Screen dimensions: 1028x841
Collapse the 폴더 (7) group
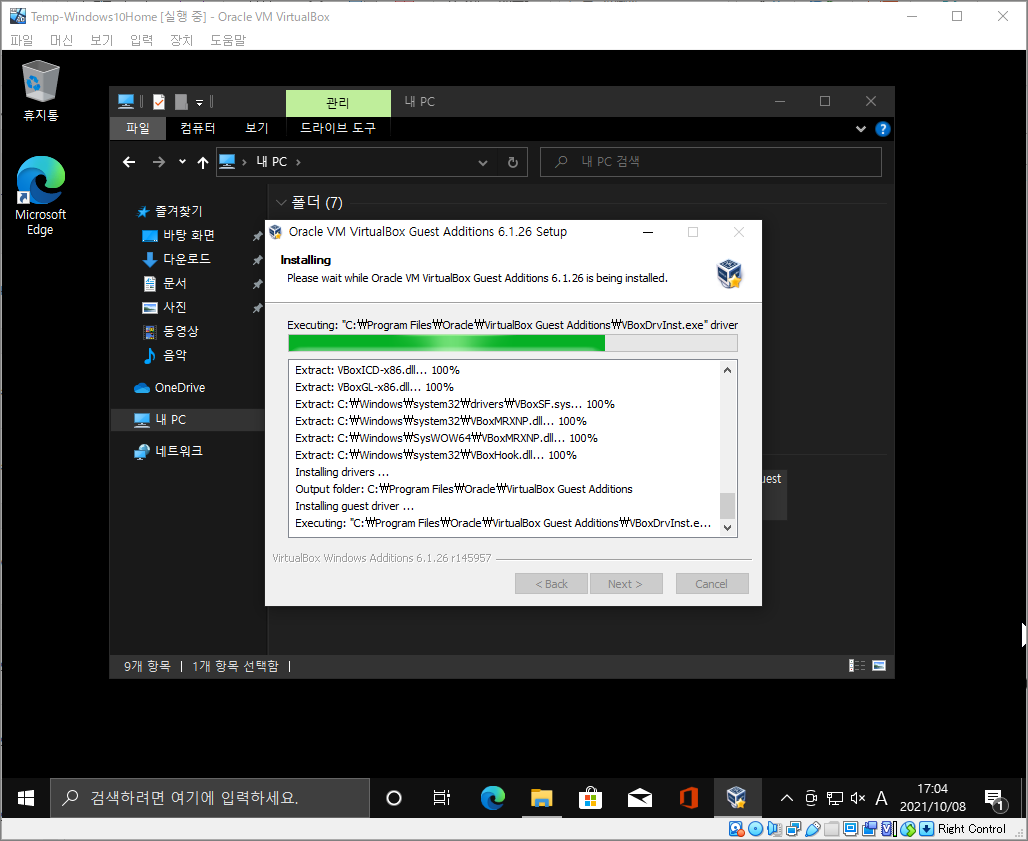click(282, 203)
